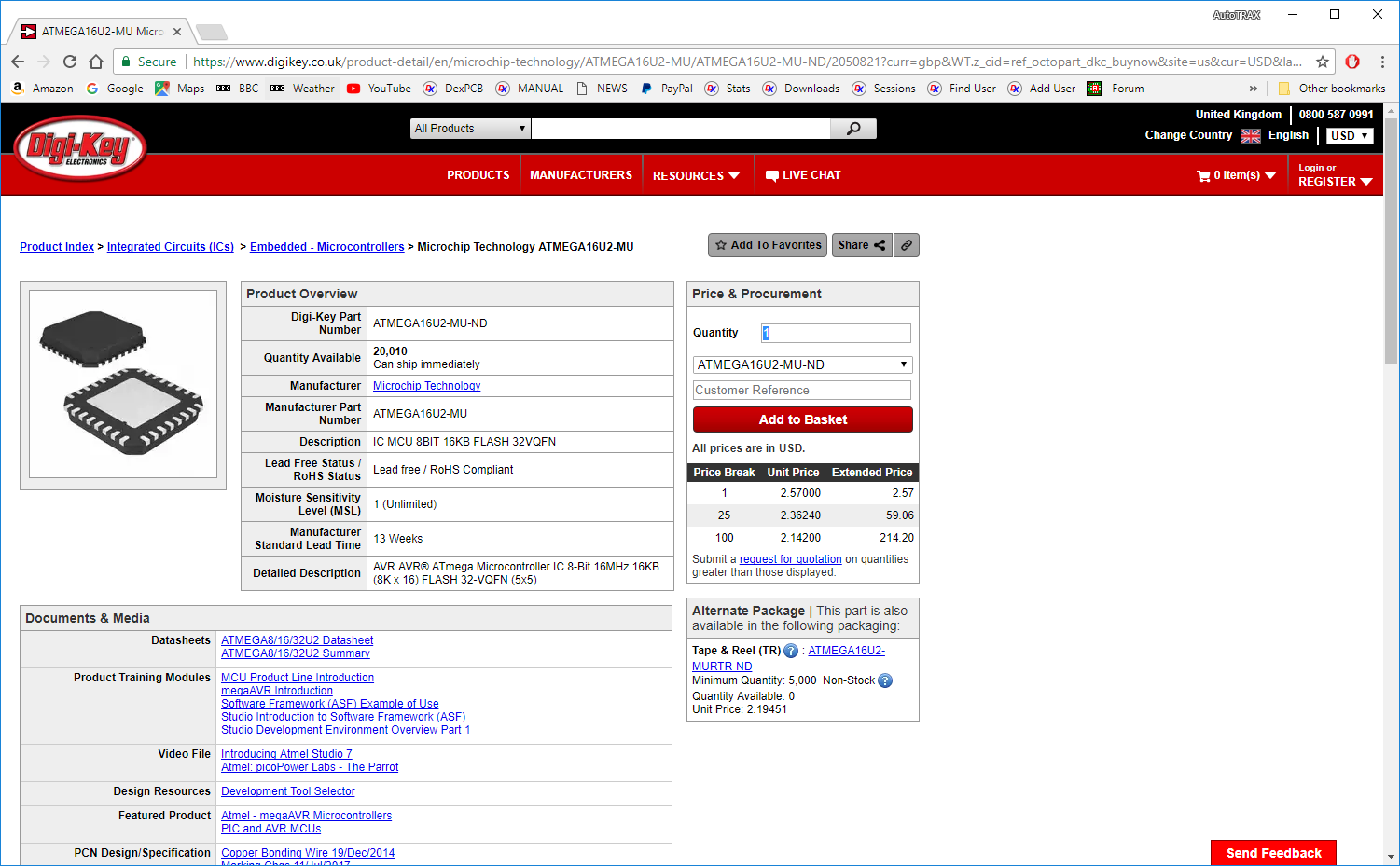Open ATMEGA16U2-MU-ND packaging dropdown

click(x=802, y=364)
